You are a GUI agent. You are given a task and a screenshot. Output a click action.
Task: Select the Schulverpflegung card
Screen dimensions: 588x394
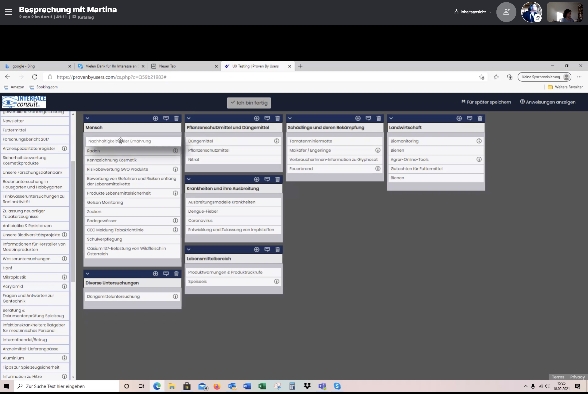pos(132,239)
